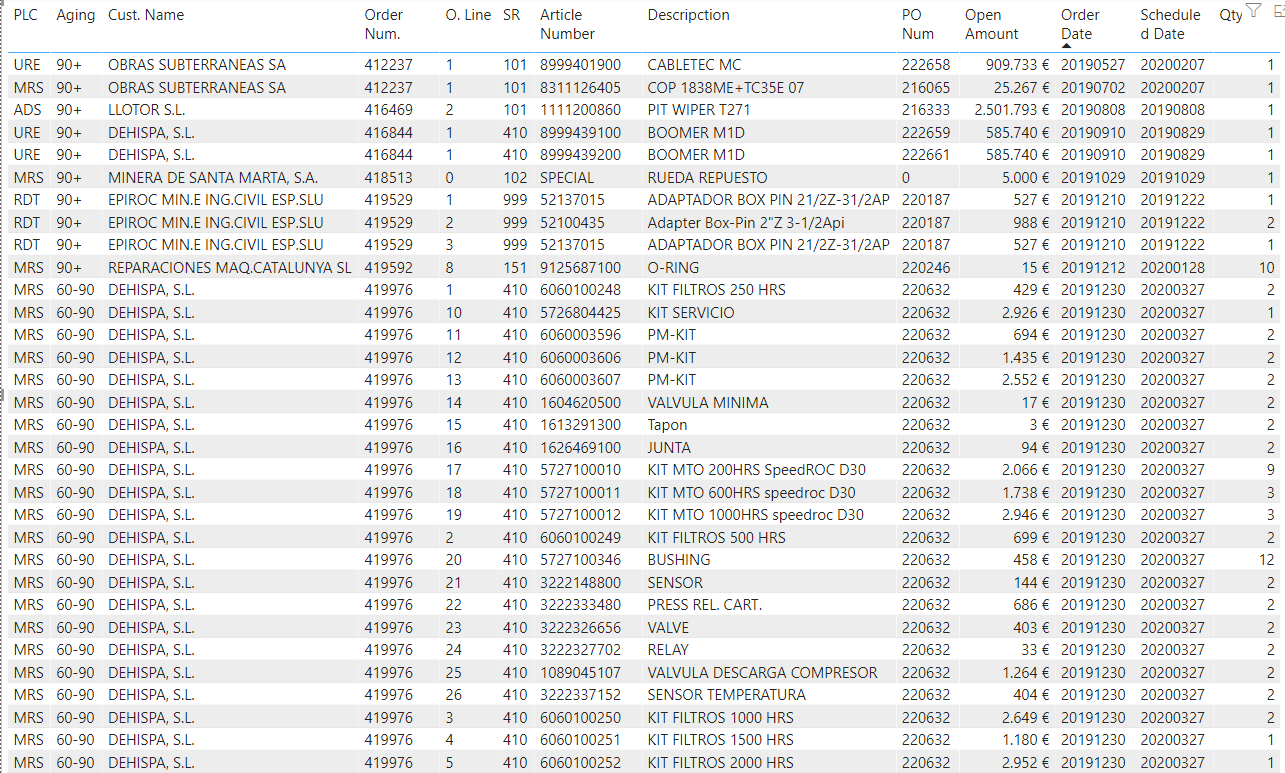Select PO number 216333
This screenshot has width=1285, height=773.
926,110
